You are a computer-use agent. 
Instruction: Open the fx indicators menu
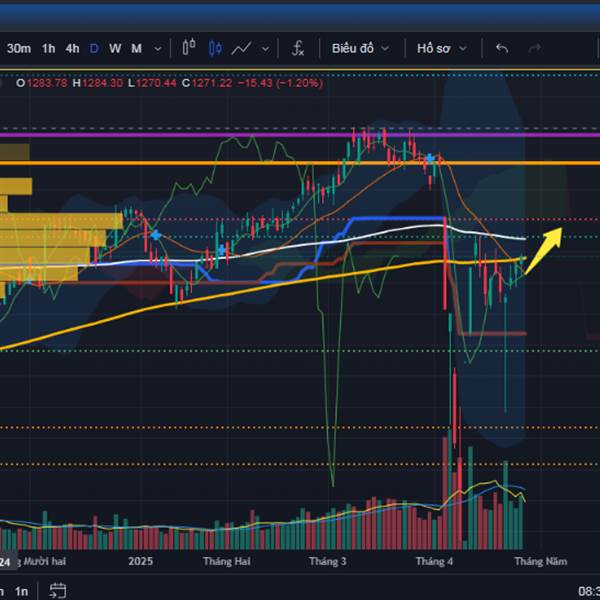(298, 49)
